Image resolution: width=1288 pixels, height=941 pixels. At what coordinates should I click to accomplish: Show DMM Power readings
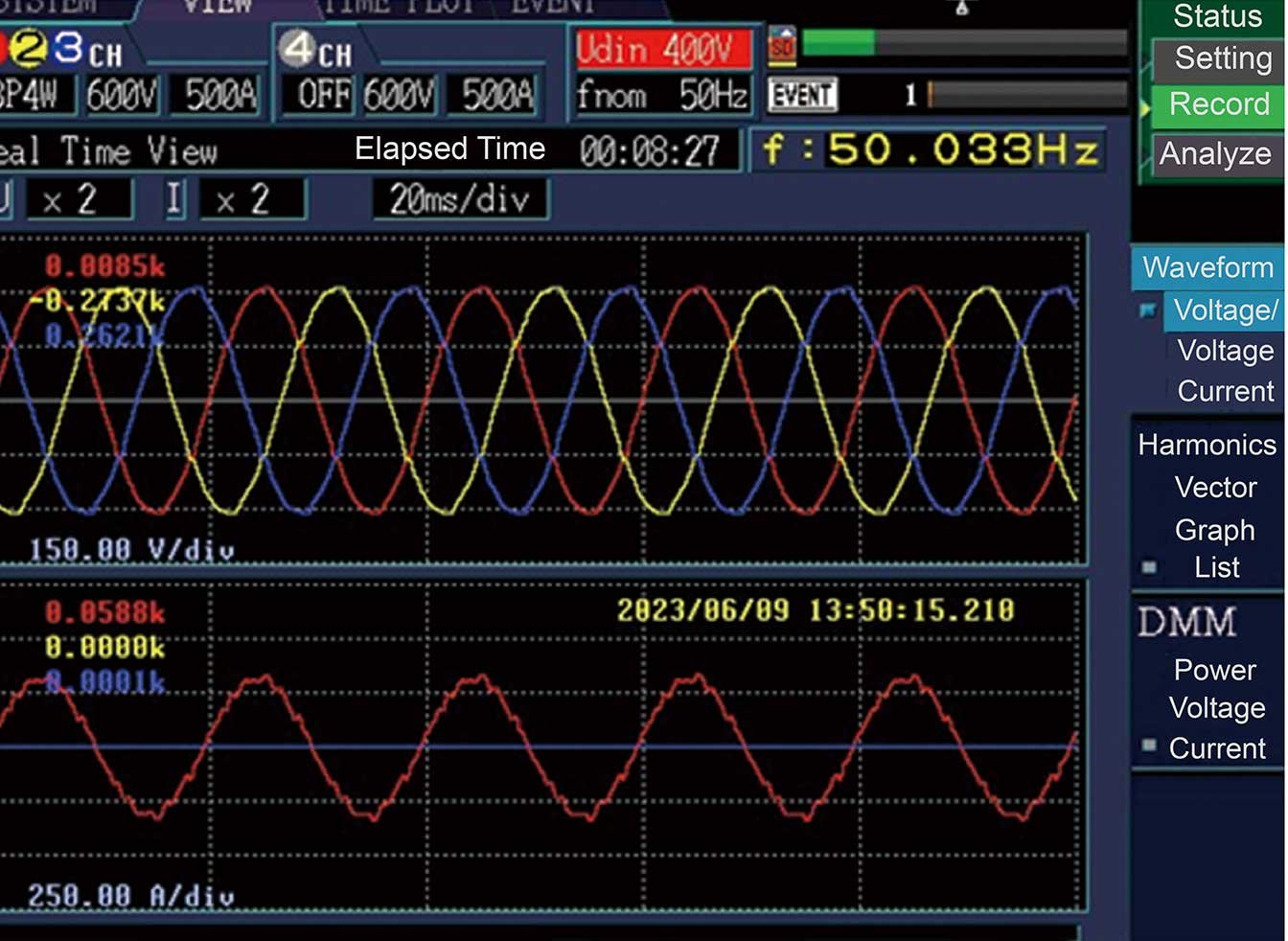click(x=1214, y=670)
